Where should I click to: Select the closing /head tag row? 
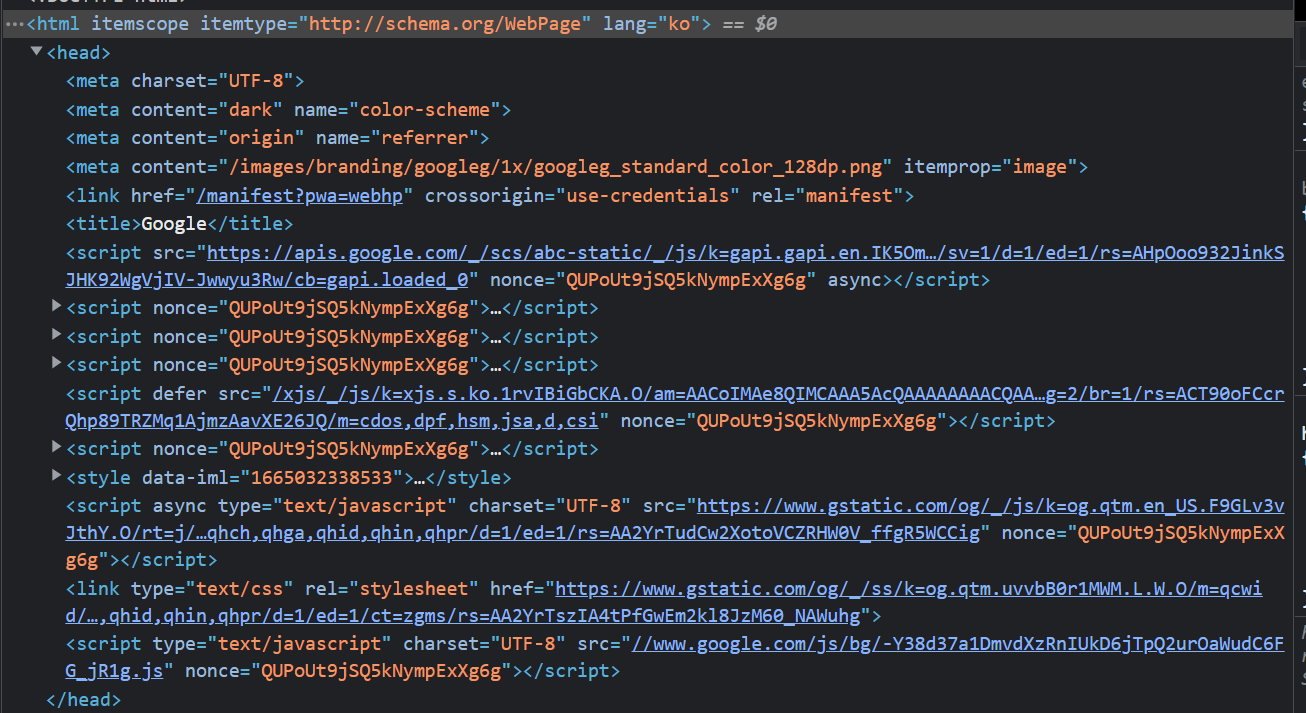[84, 700]
